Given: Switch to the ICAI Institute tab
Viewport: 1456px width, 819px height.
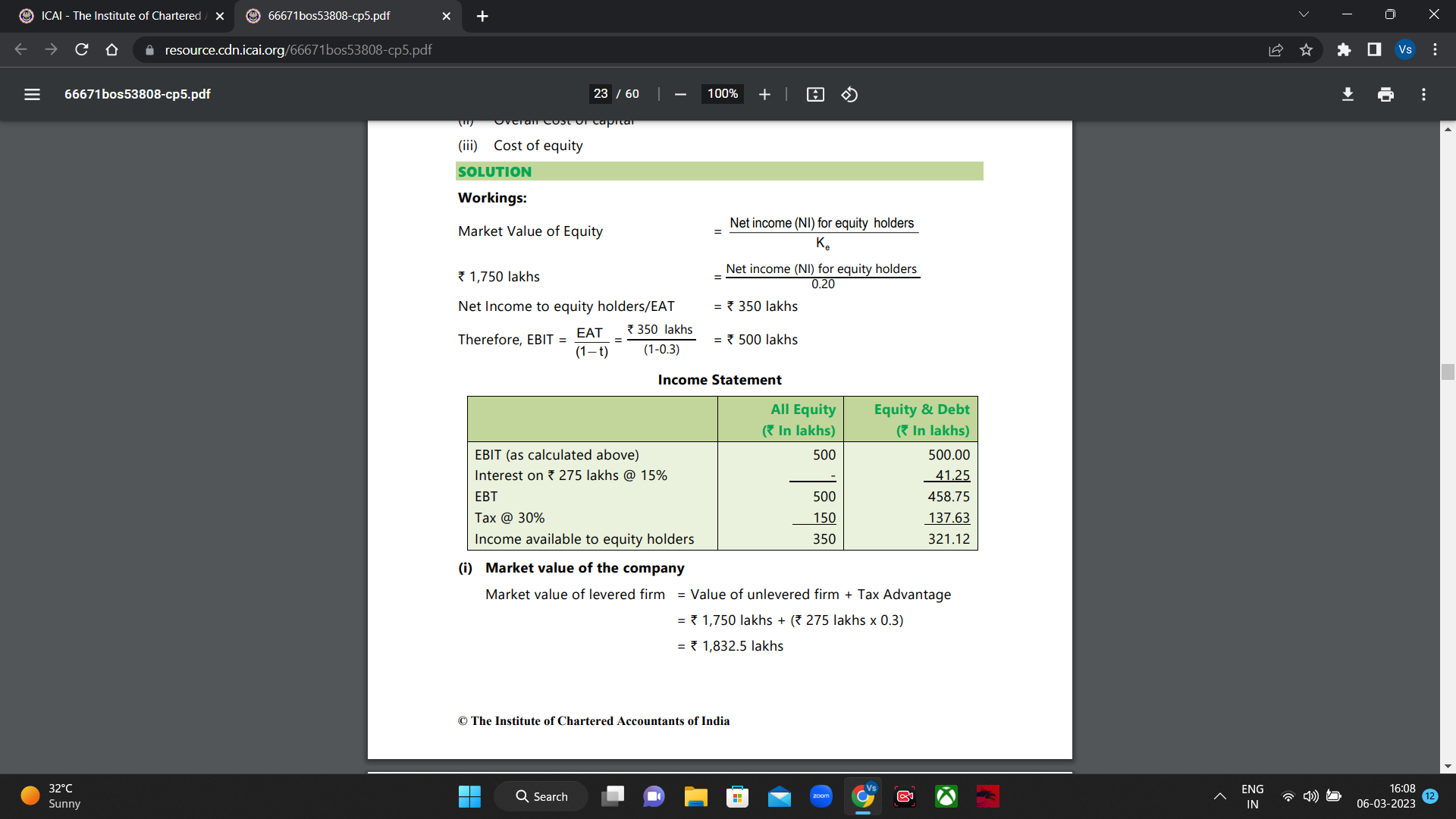Looking at the screenshot, I should pos(121,15).
